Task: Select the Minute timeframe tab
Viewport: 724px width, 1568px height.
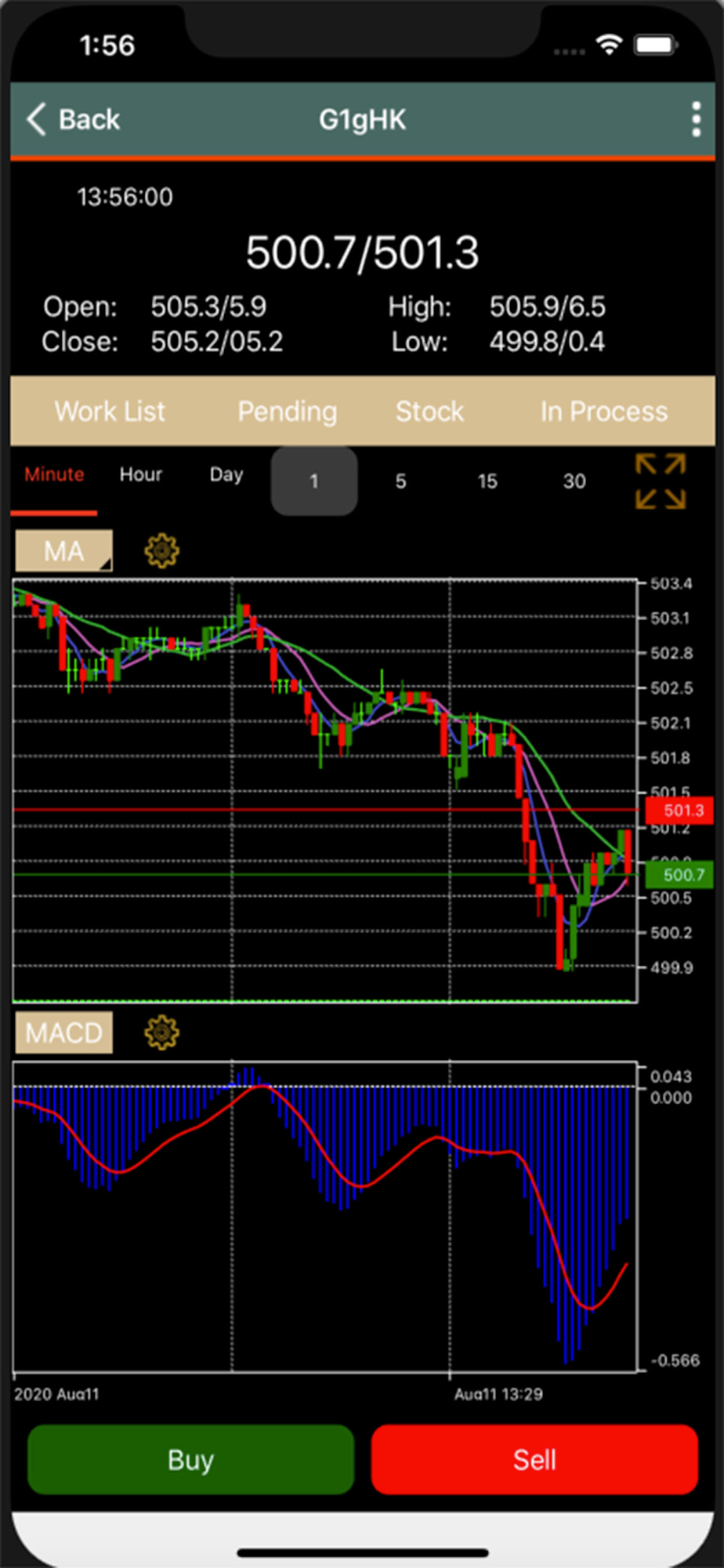Action: pyautogui.click(x=54, y=474)
